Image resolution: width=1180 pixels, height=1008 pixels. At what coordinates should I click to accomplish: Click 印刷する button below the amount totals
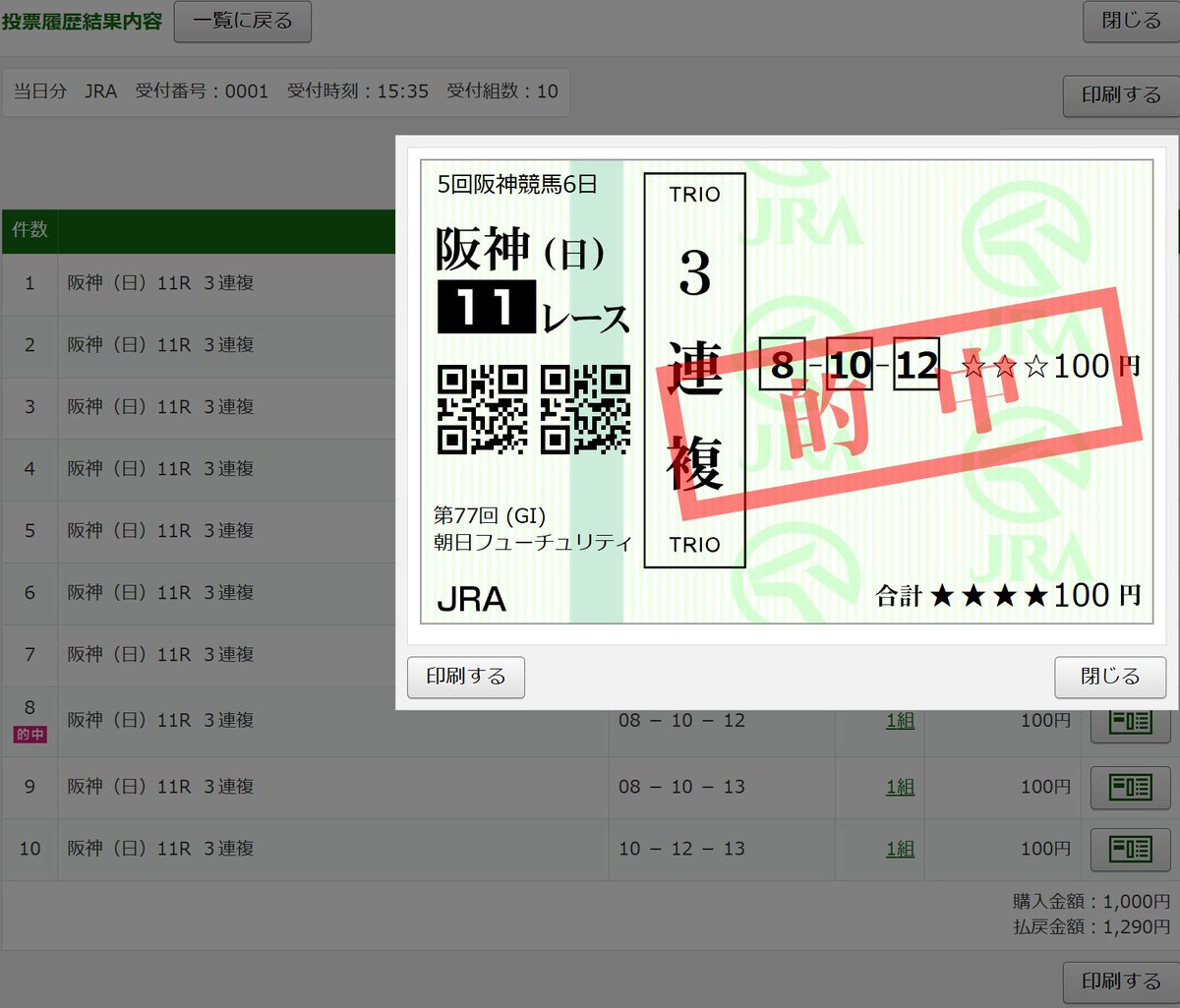(x=1121, y=981)
